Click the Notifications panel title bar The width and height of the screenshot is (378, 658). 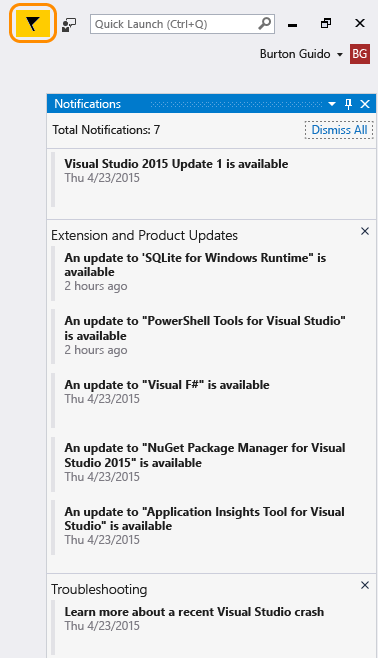click(x=211, y=104)
